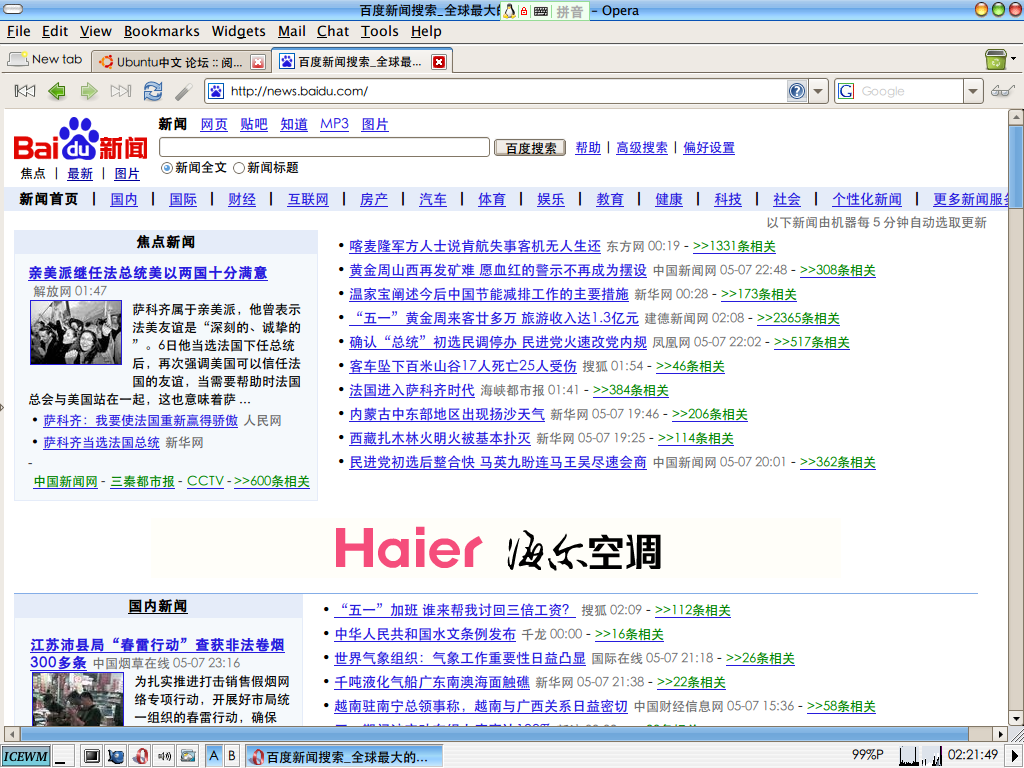The height and width of the screenshot is (768, 1024).
Task: Click the volume speaker icon in taskbar
Action: (164, 756)
